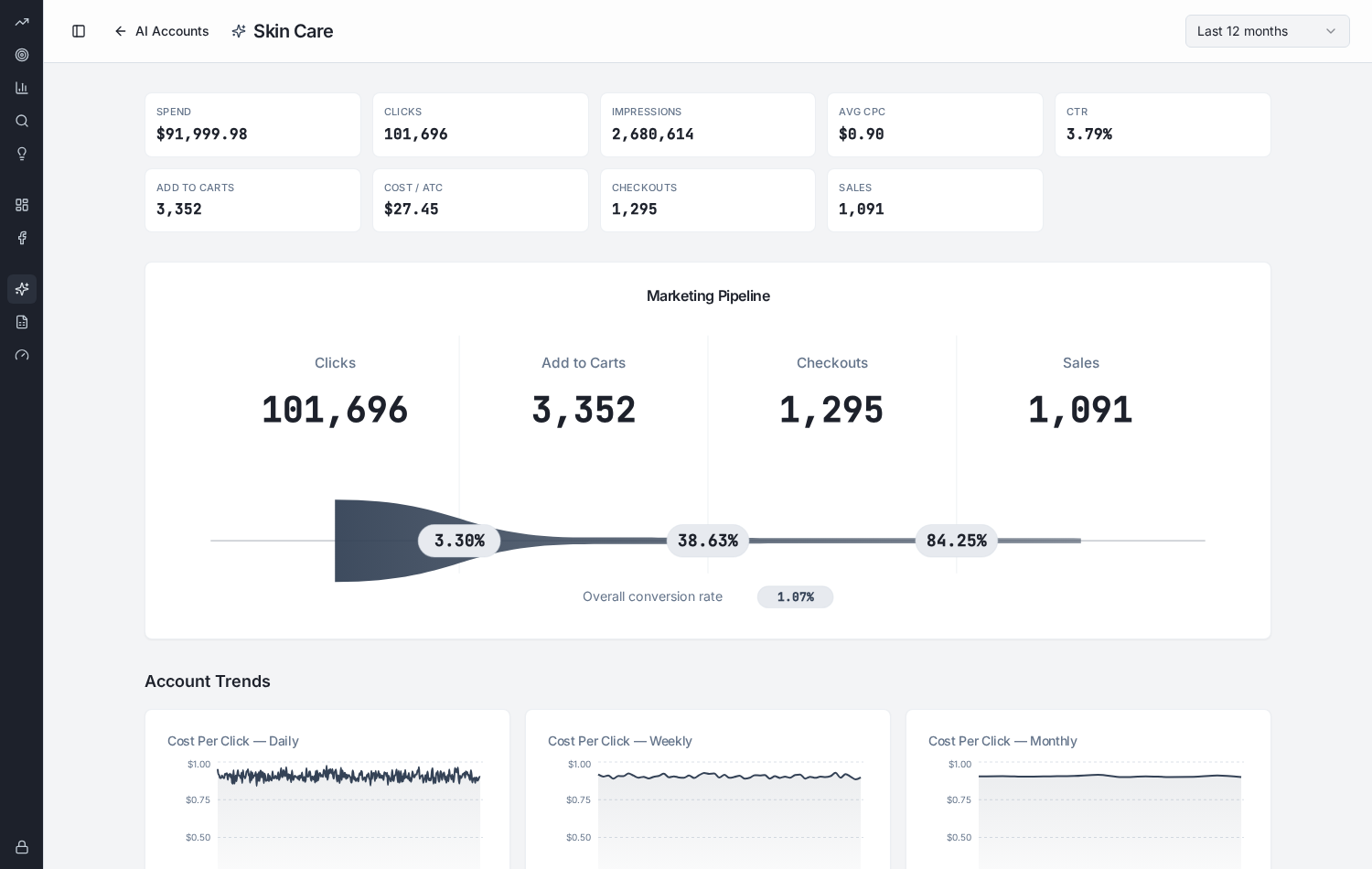Click the CHECKOUTS card value 1,295
Screen dimensions: 1372x869
coord(635,209)
